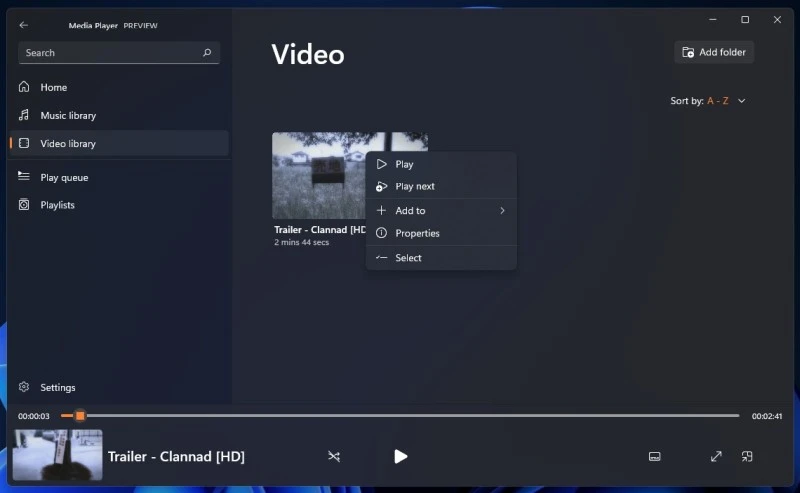800x493 pixels.
Task: Open the Music library
Action: tap(119, 115)
